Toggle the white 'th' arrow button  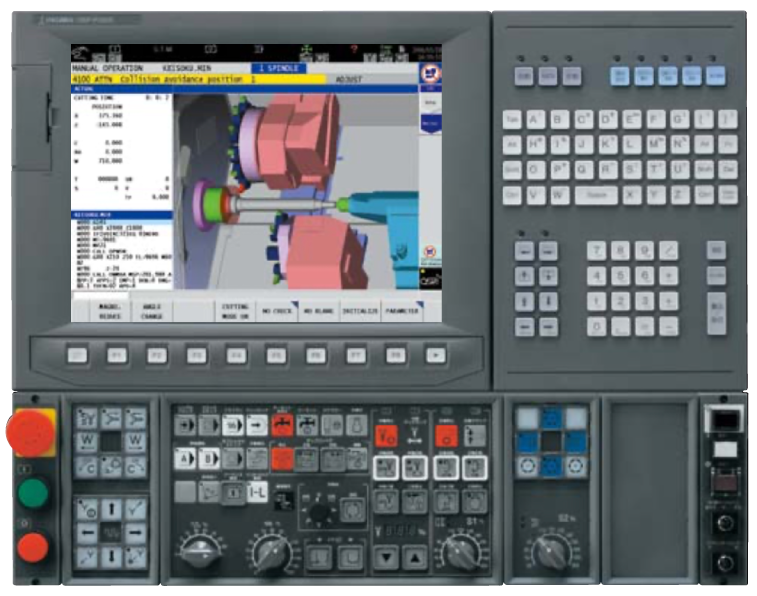point(233,425)
